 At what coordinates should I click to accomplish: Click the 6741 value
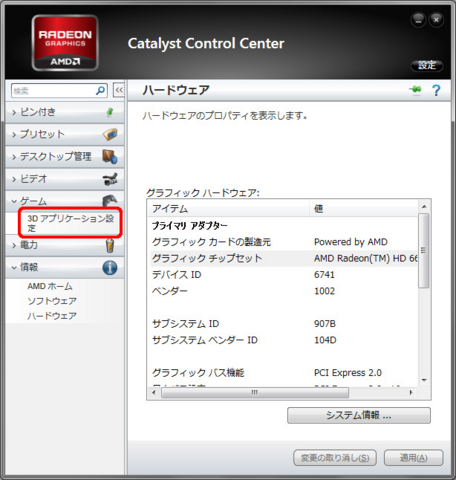coord(324,275)
